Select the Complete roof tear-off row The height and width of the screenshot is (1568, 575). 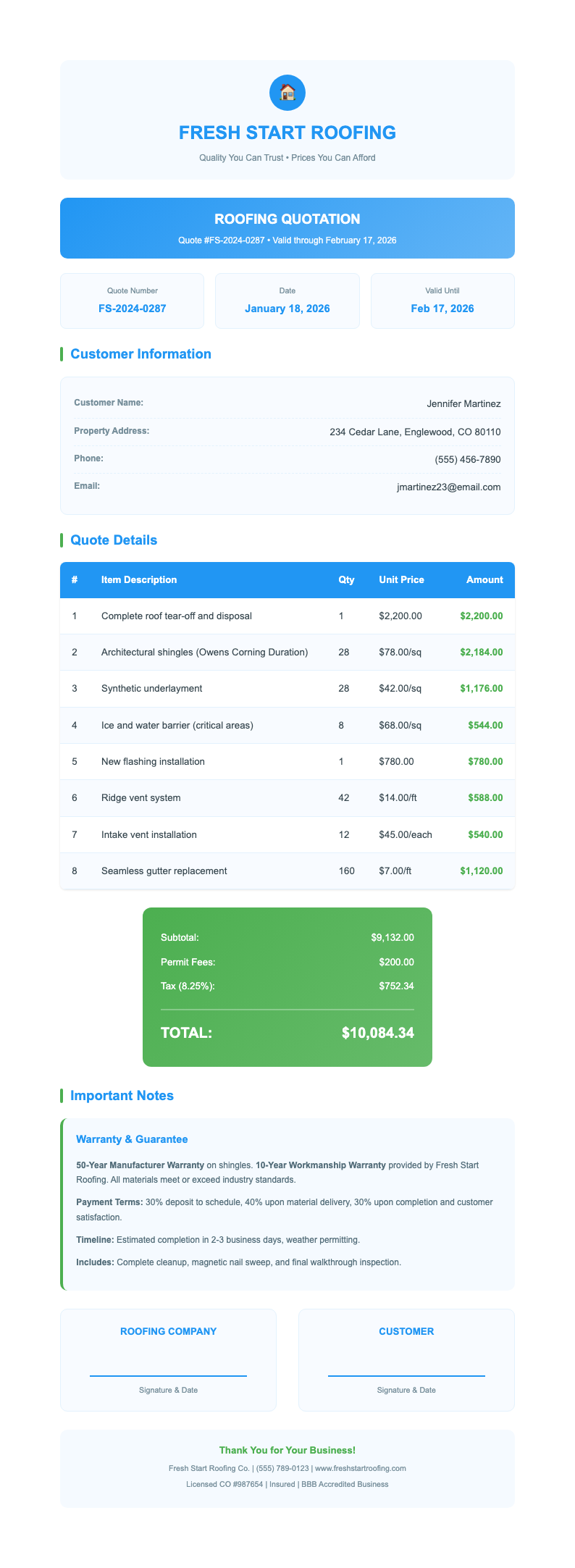click(x=177, y=616)
